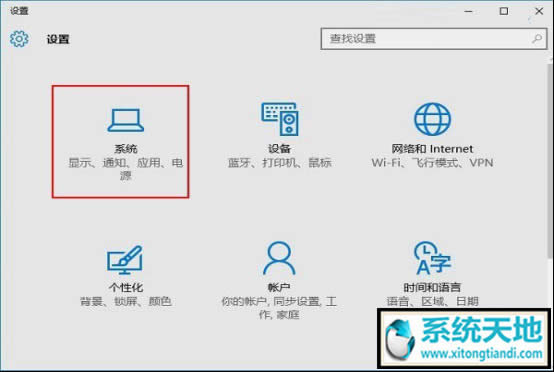The width and height of the screenshot is (554, 372).
Task: Click the 你的帐户, 同步设置 description
Action: click(279, 308)
